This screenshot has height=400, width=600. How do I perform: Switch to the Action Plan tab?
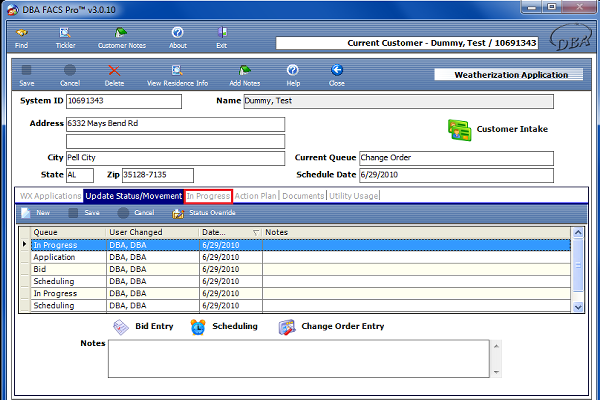pyautogui.click(x=256, y=196)
